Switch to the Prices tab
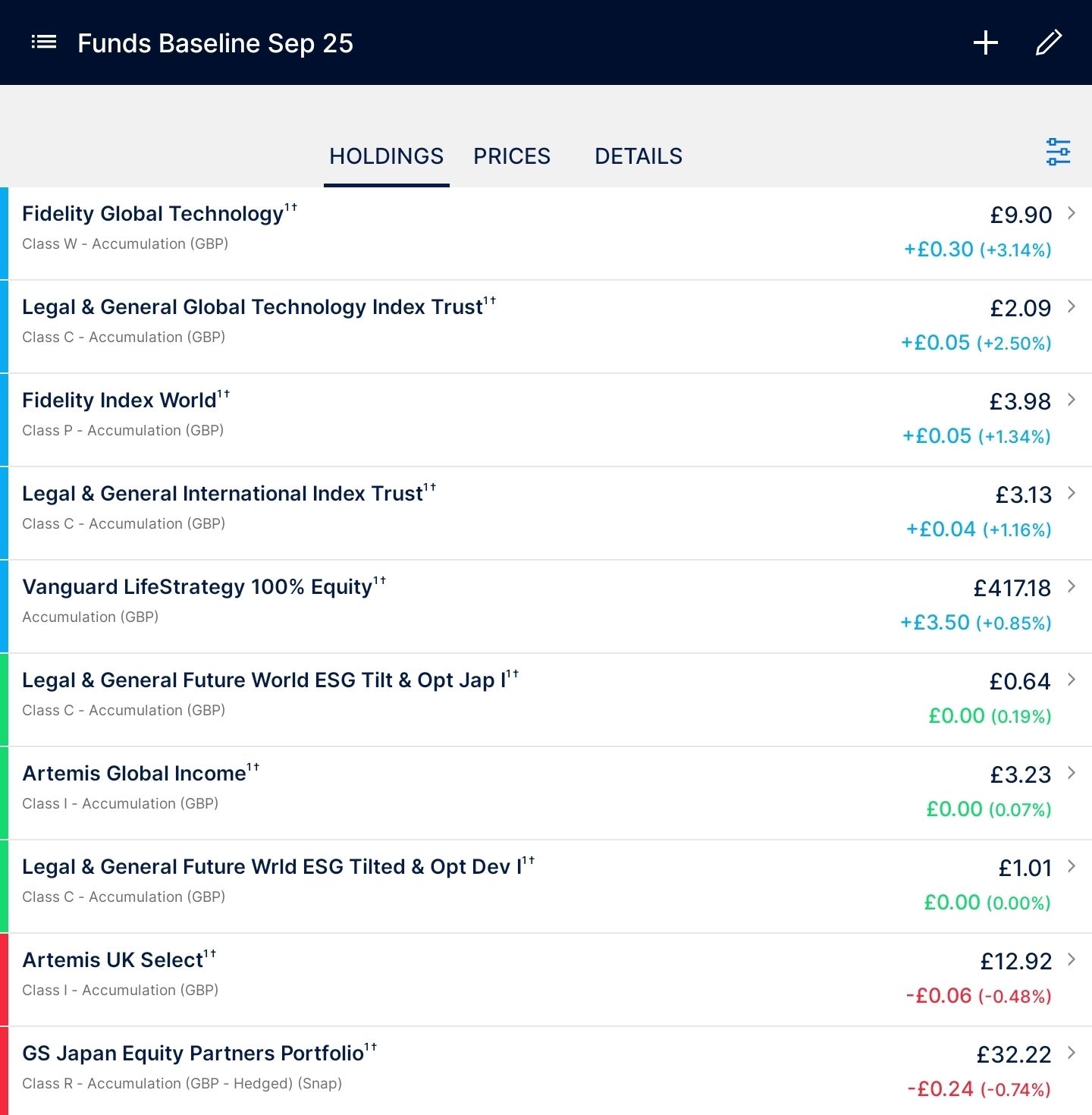 tap(512, 156)
